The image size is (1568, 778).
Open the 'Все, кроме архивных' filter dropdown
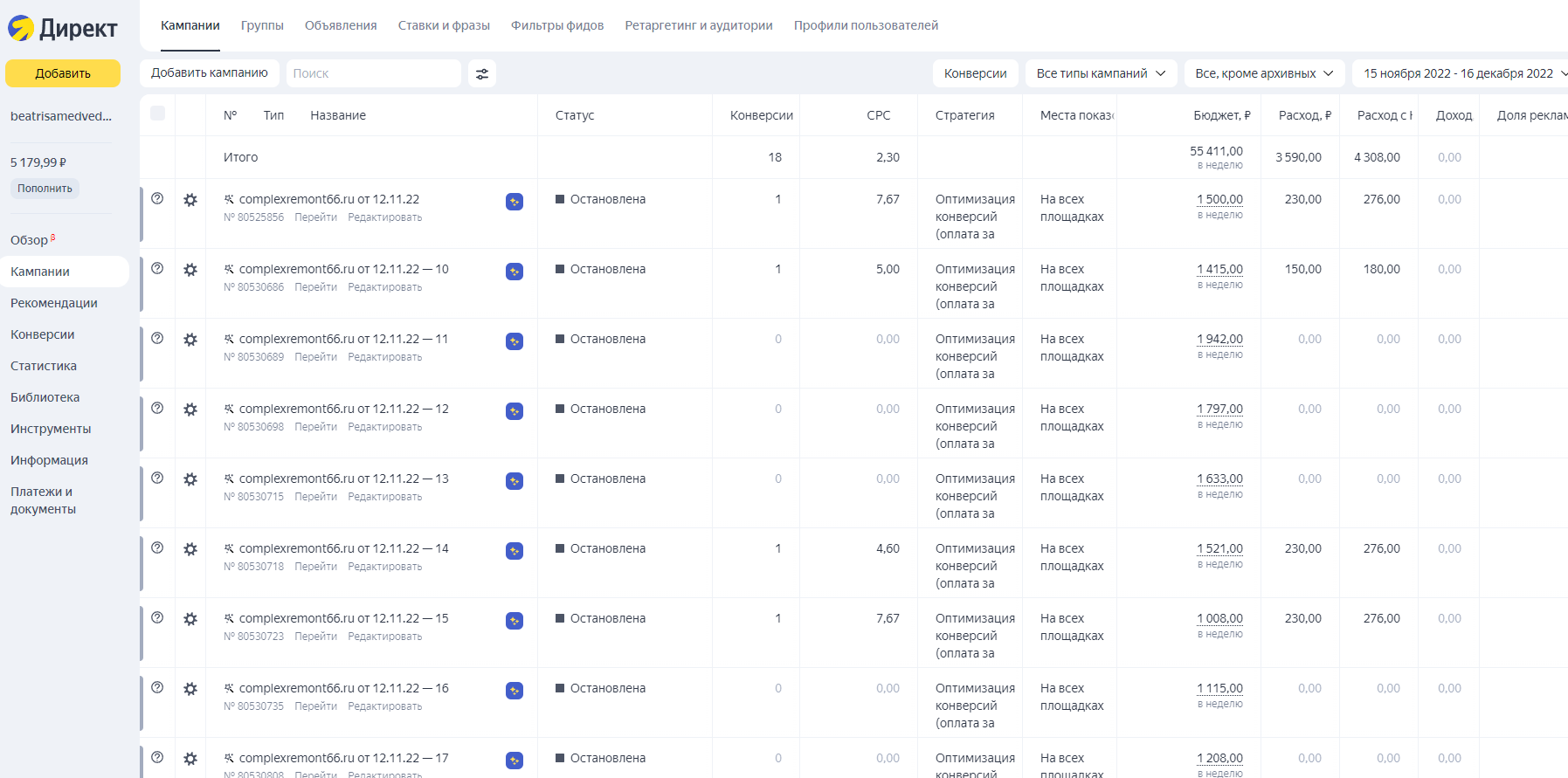(1263, 74)
